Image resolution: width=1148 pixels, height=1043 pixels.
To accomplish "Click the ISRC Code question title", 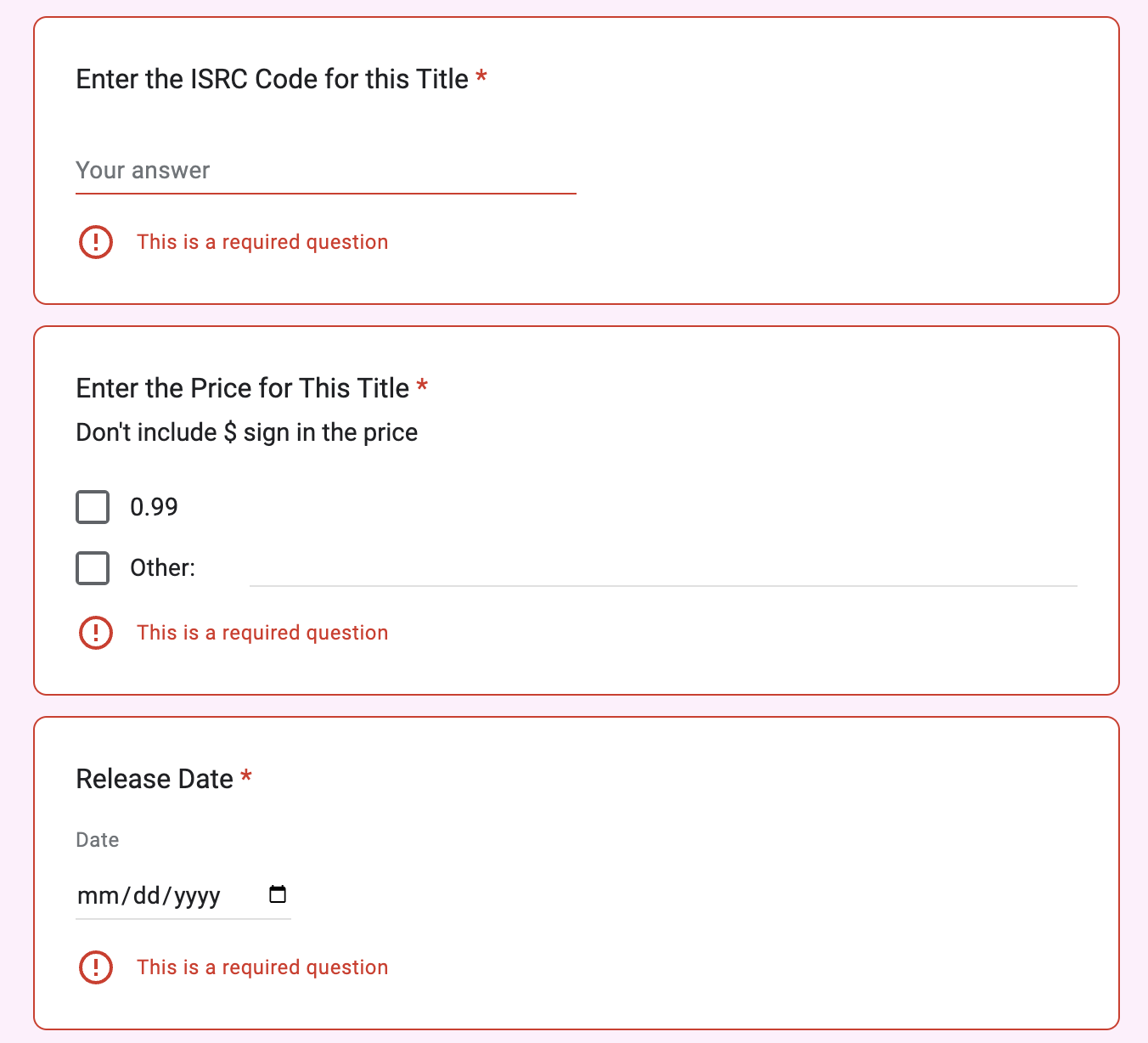I will (x=272, y=79).
